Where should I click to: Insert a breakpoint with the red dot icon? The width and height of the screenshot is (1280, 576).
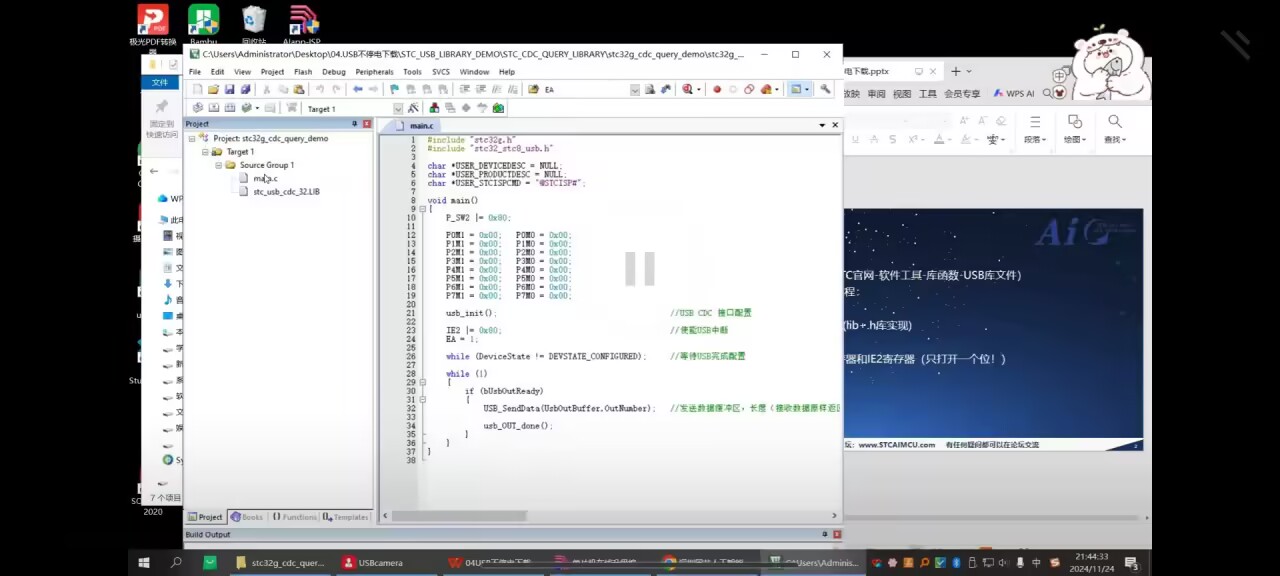(x=716, y=89)
